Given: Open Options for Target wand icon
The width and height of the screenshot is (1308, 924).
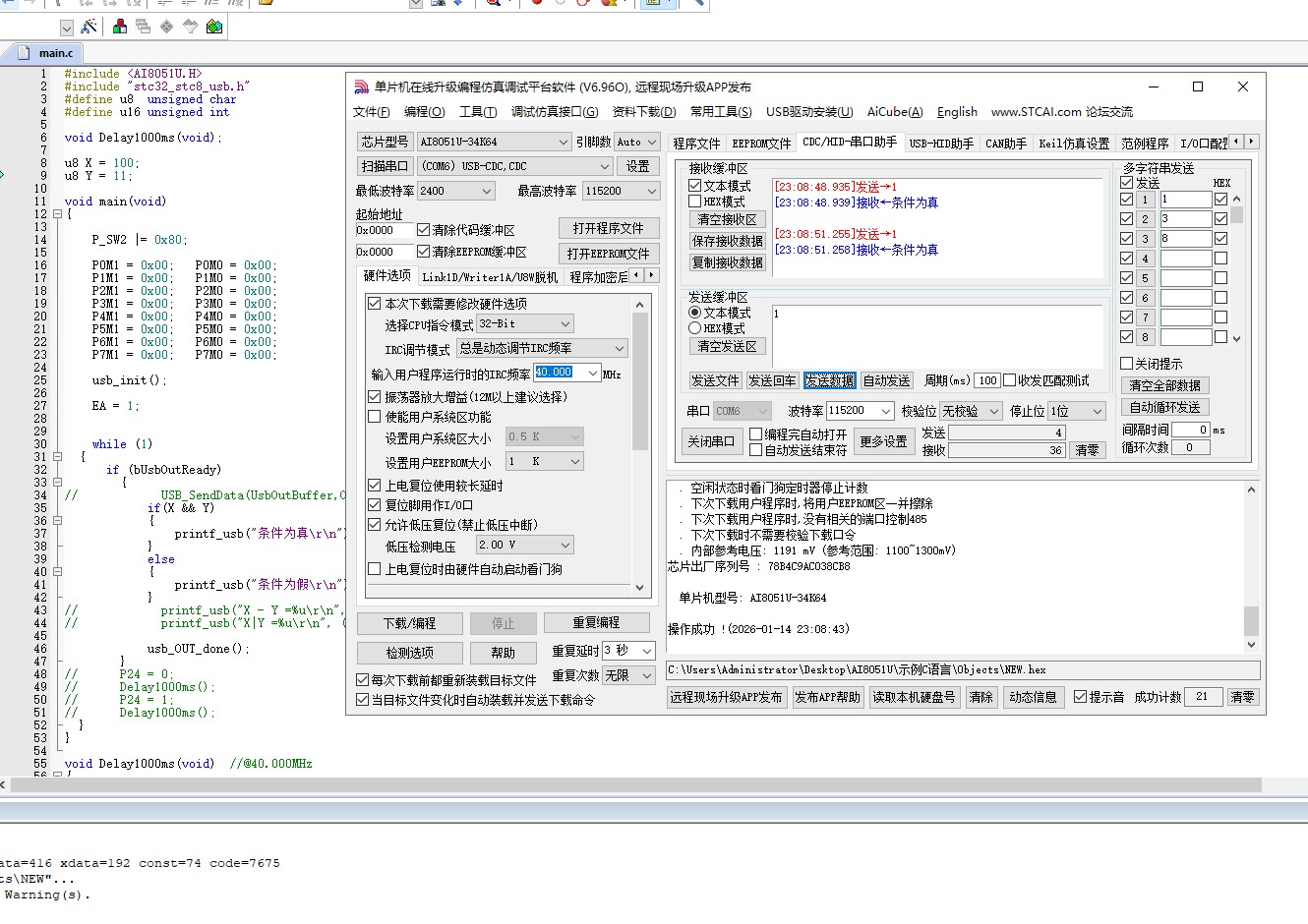Looking at the screenshot, I should 89,27.
